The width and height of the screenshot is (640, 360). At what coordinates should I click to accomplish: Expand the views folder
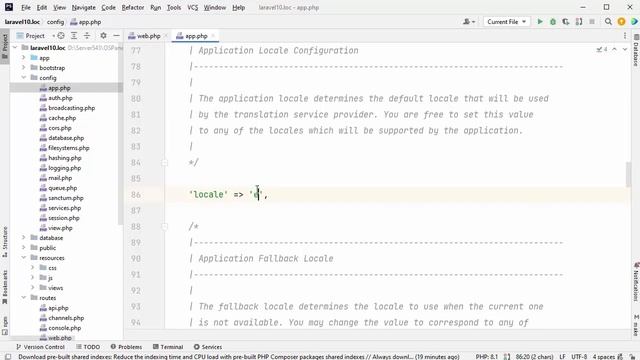[33, 288]
